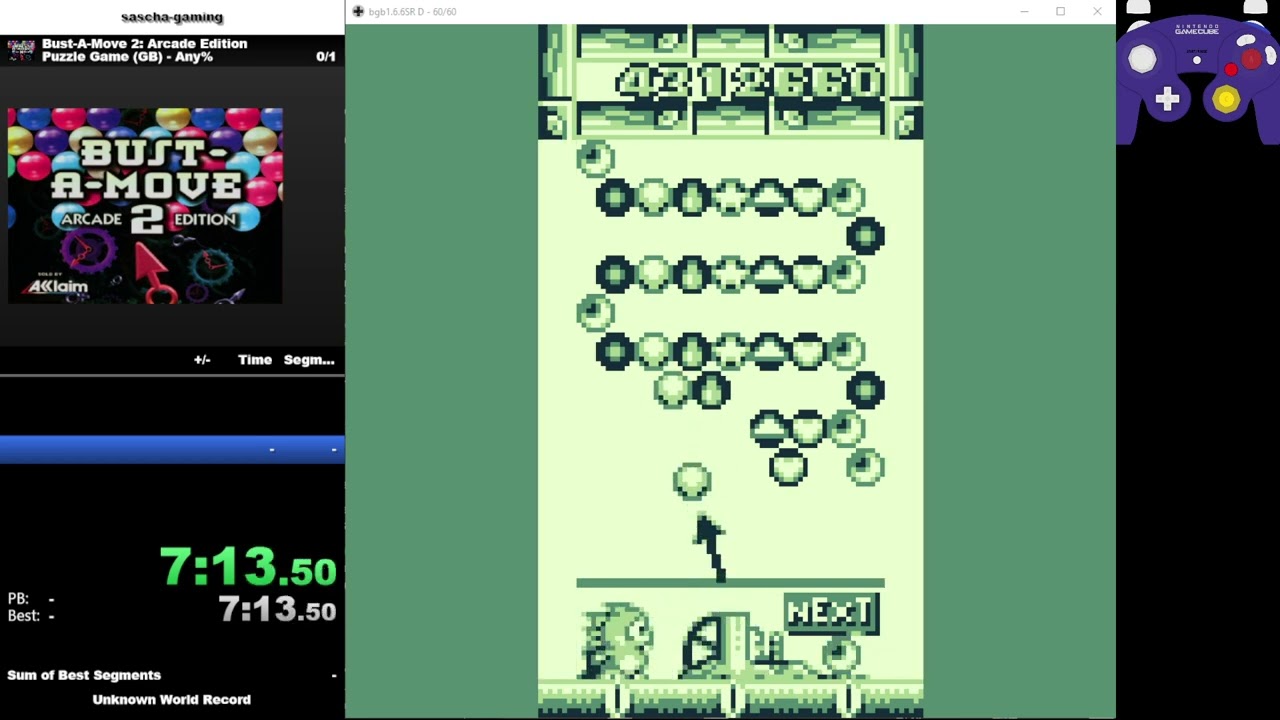Viewport: 1280px width, 720px height.
Task: Click the +/- column header in LiveSplit
Action: click(202, 360)
